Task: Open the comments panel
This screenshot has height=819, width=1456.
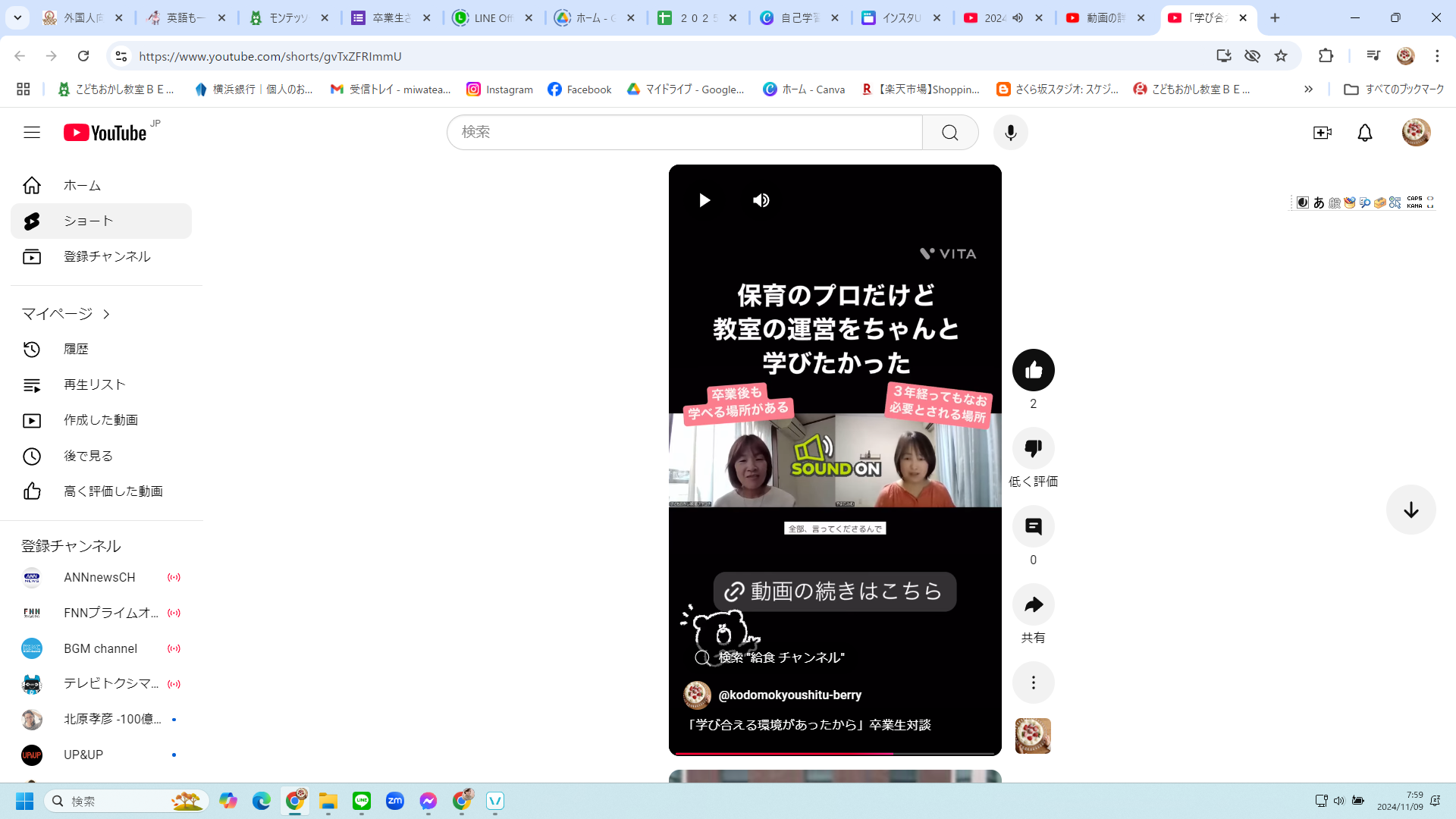Action: pyautogui.click(x=1033, y=526)
